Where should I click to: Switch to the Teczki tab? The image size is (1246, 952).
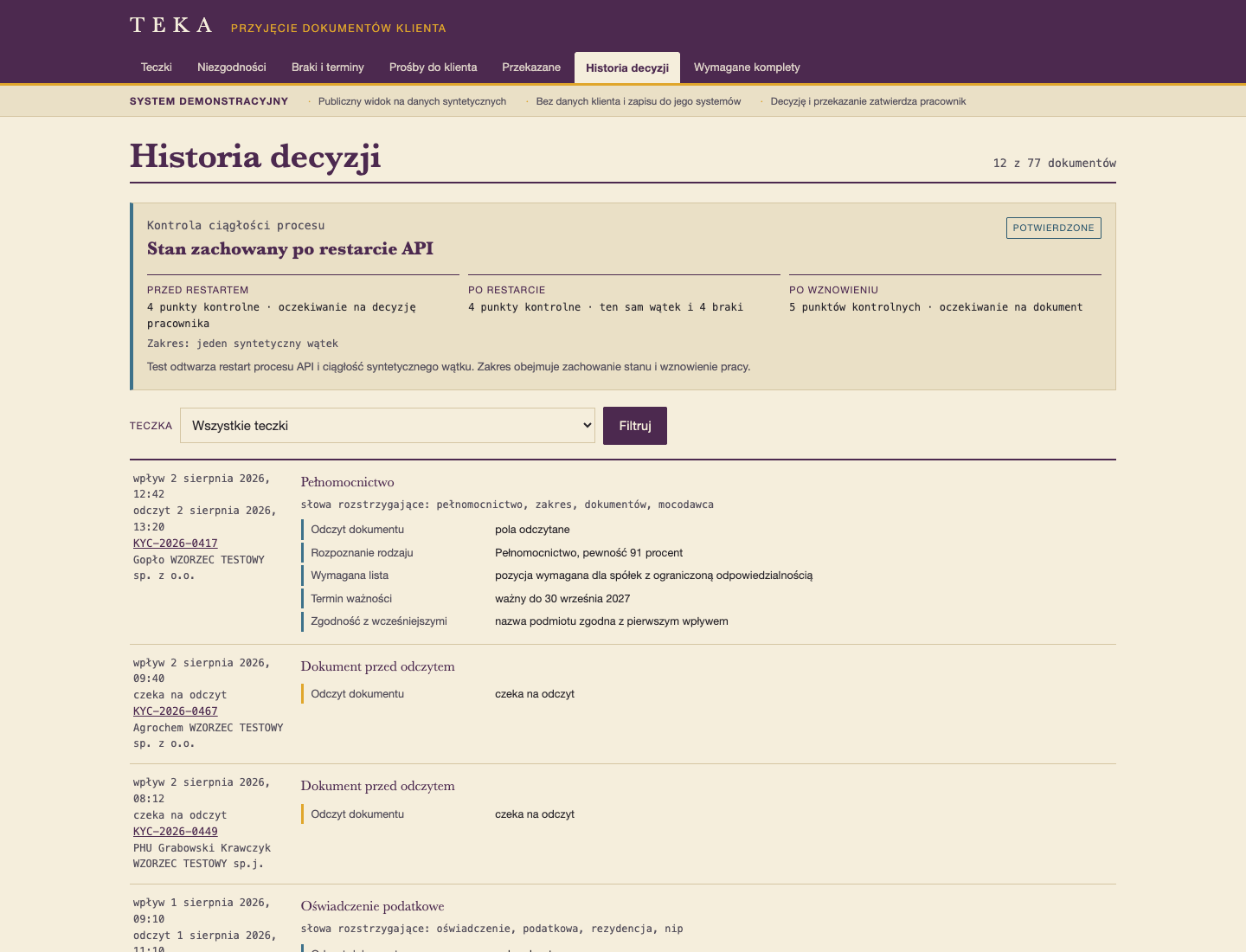(157, 68)
